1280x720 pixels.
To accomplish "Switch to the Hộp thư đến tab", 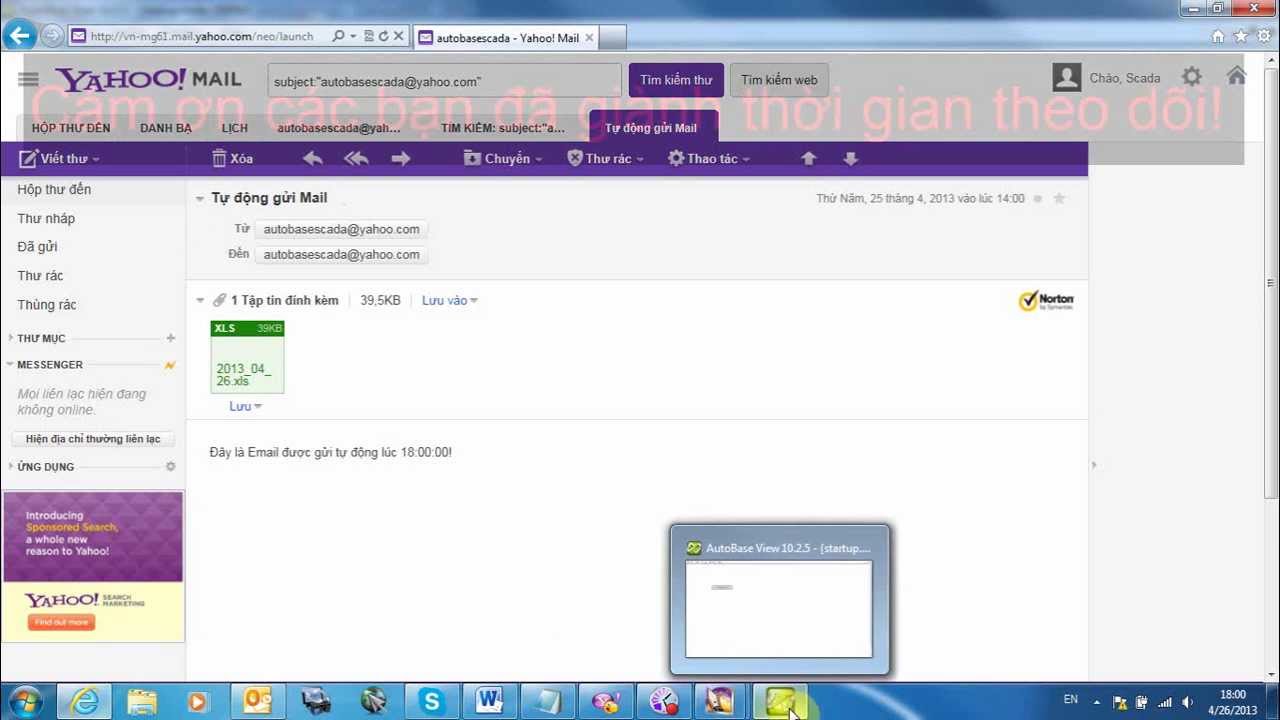I will pyautogui.click(x=71, y=128).
